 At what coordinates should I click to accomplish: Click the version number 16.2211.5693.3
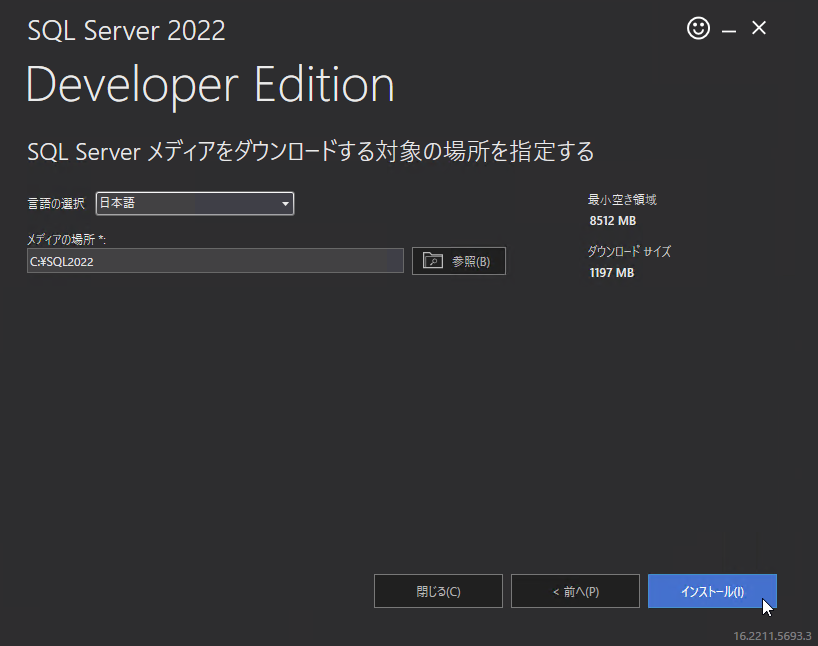point(772,636)
